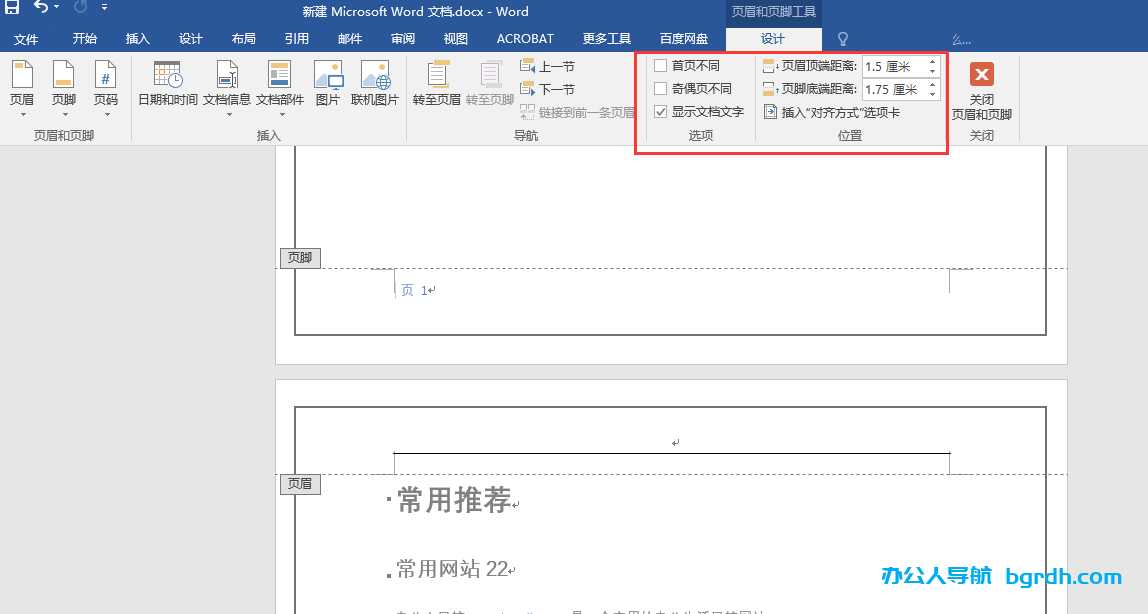This screenshot has width=1148, height=614.
Task: Increase 页眉顶端距离 with the up stepper
Action: pyautogui.click(x=931, y=61)
